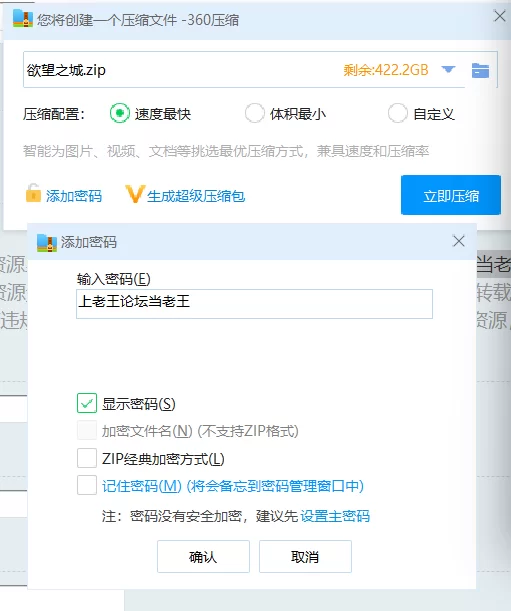Select the 自定义 radio option

[x=398, y=113]
